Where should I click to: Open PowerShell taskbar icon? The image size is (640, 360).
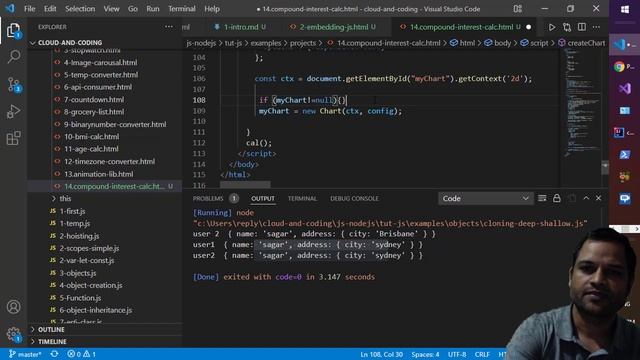(624, 155)
